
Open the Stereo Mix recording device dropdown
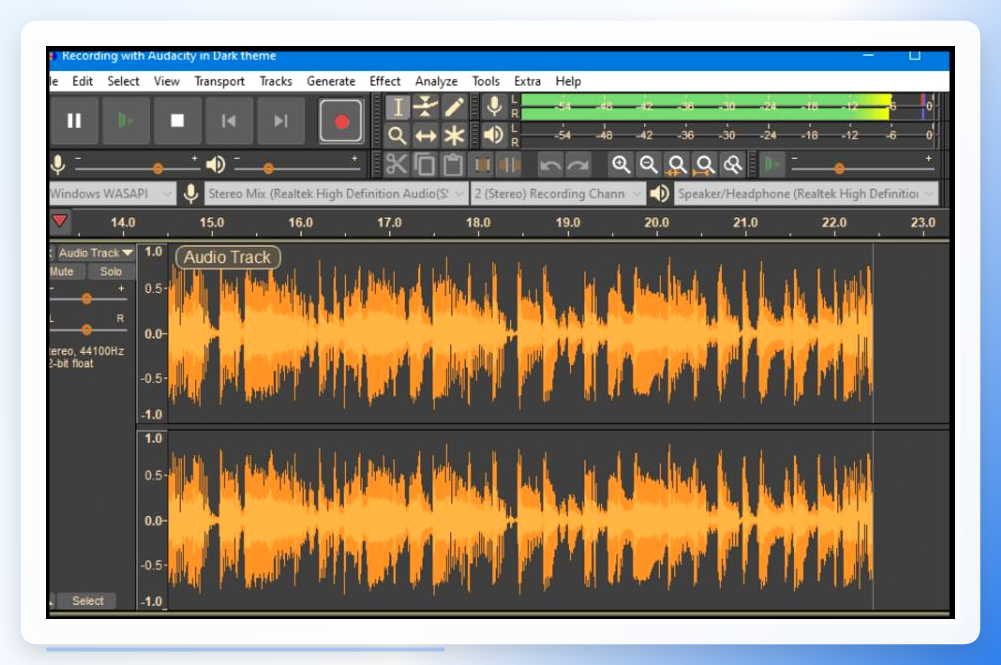click(335, 193)
